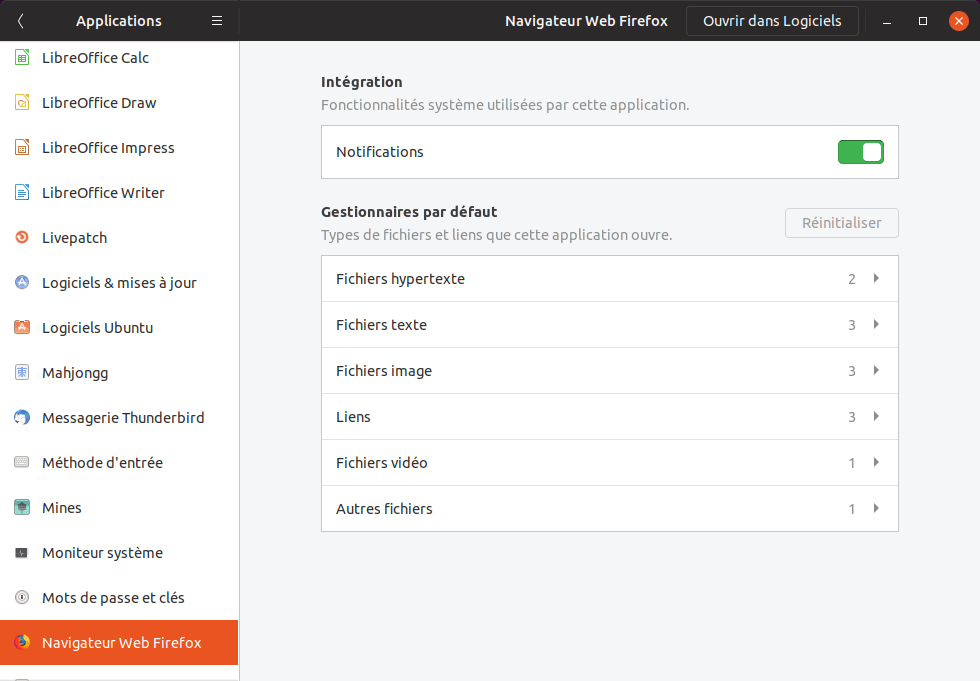The width and height of the screenshot is (980, 681).
Task: Open LibreOffice Writer via its icon
Action: click(x=22, y=193)
